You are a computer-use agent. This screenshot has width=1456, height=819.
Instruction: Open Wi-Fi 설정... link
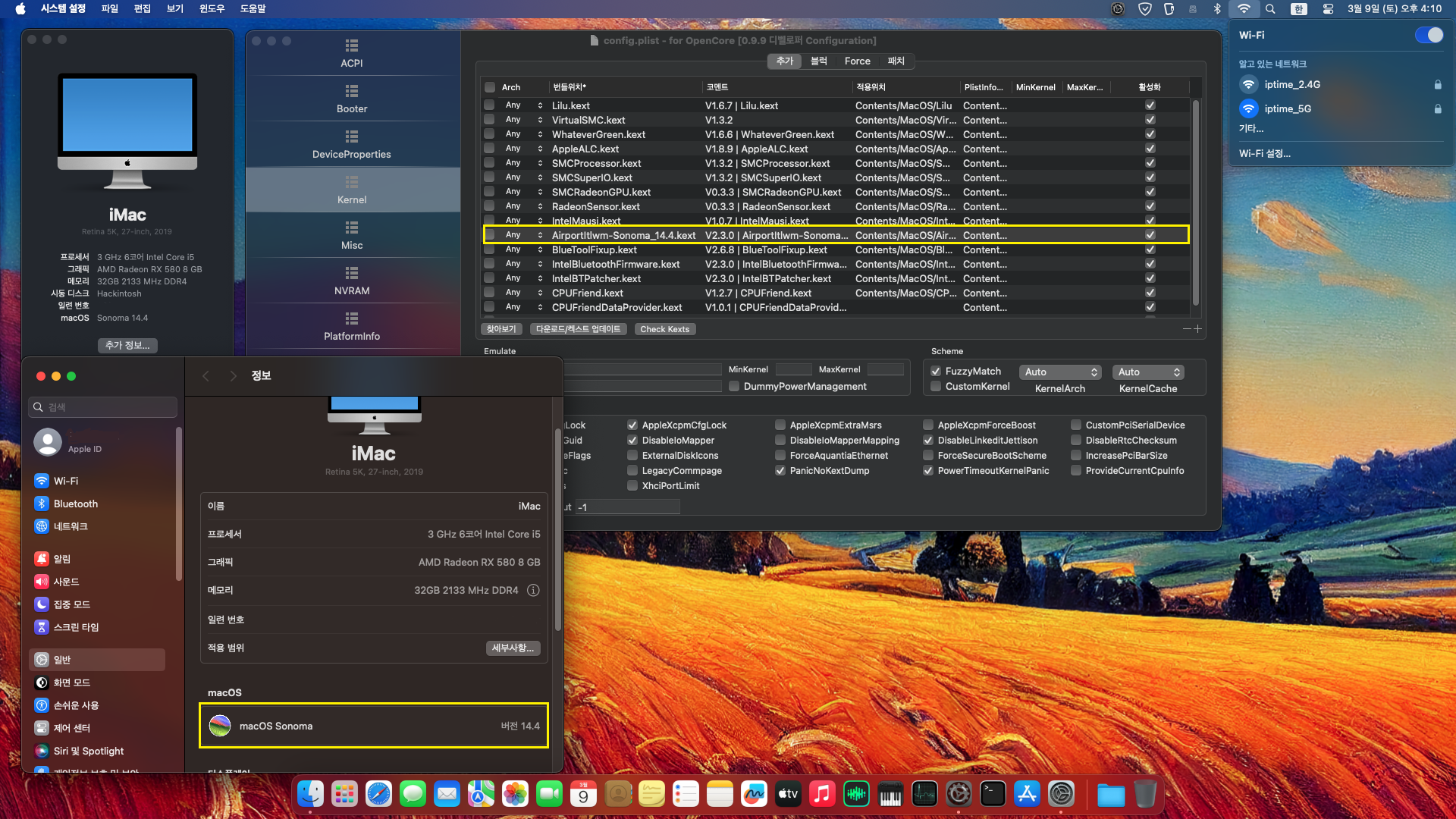[x=1265, y=153]
